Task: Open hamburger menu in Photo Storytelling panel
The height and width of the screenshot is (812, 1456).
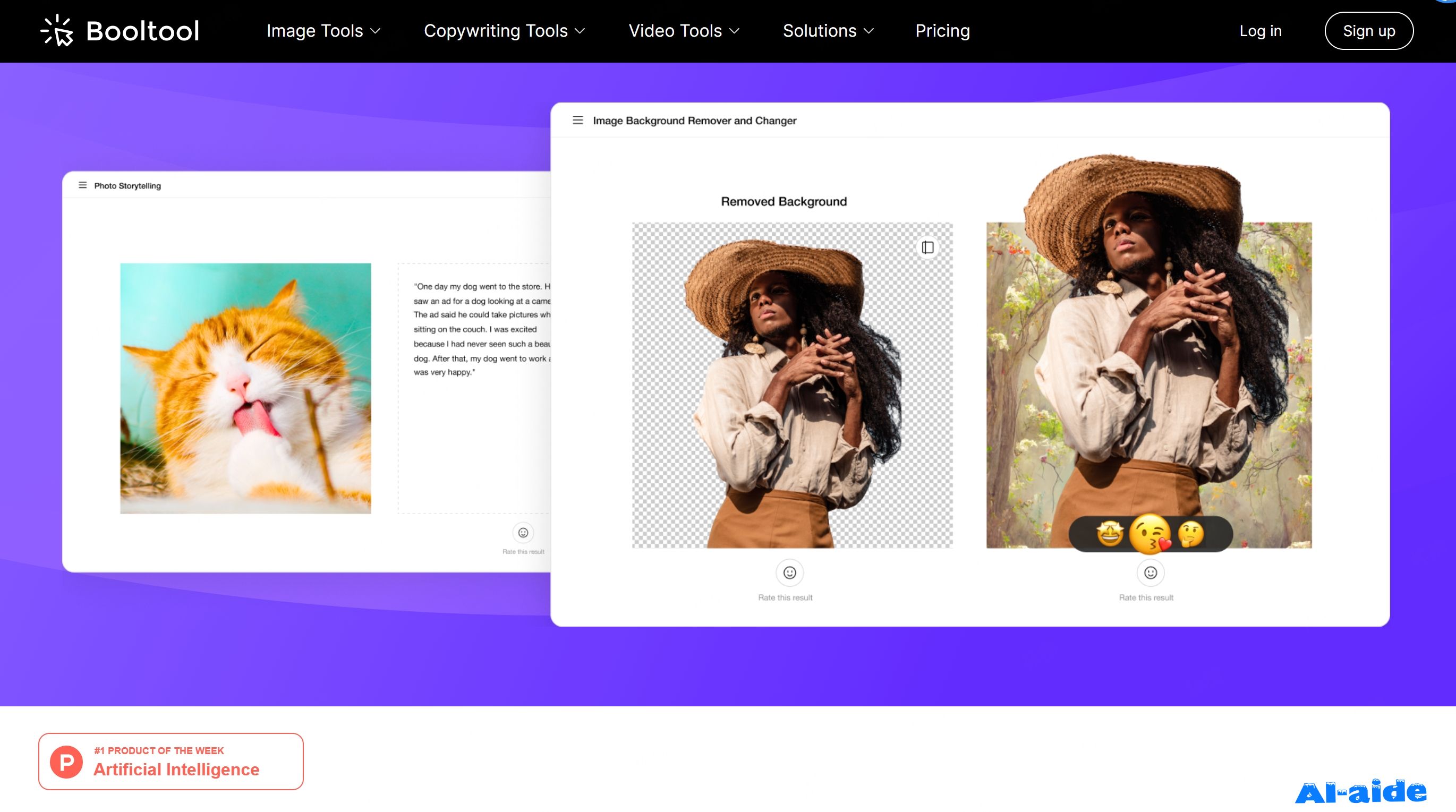Action: (x=82, y=185)
